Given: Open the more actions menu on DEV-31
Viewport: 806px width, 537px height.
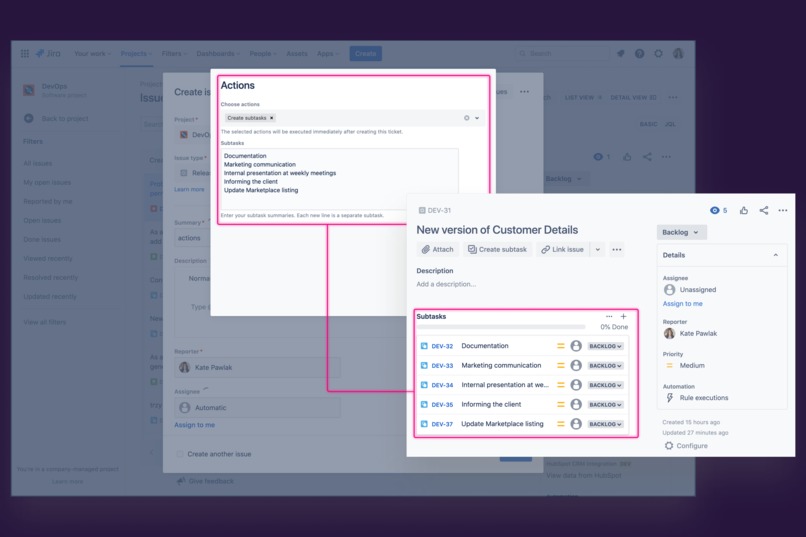Looking at the screenshot, I should click(783, 210).
